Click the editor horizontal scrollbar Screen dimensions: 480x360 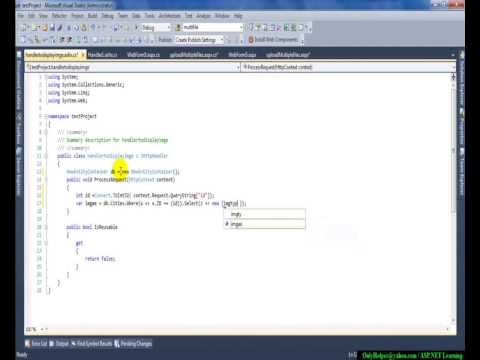pos(247,329)
